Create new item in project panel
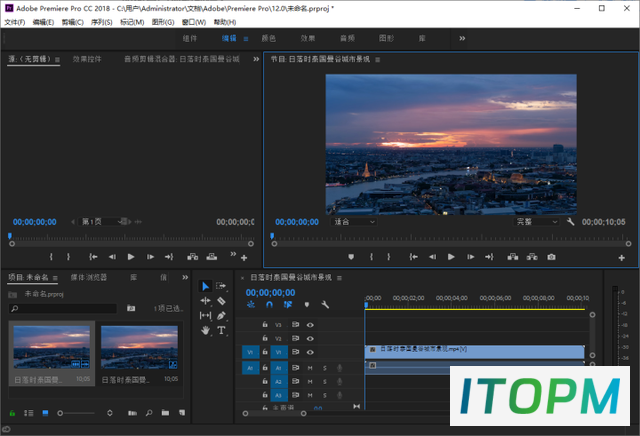 point(182,413)
